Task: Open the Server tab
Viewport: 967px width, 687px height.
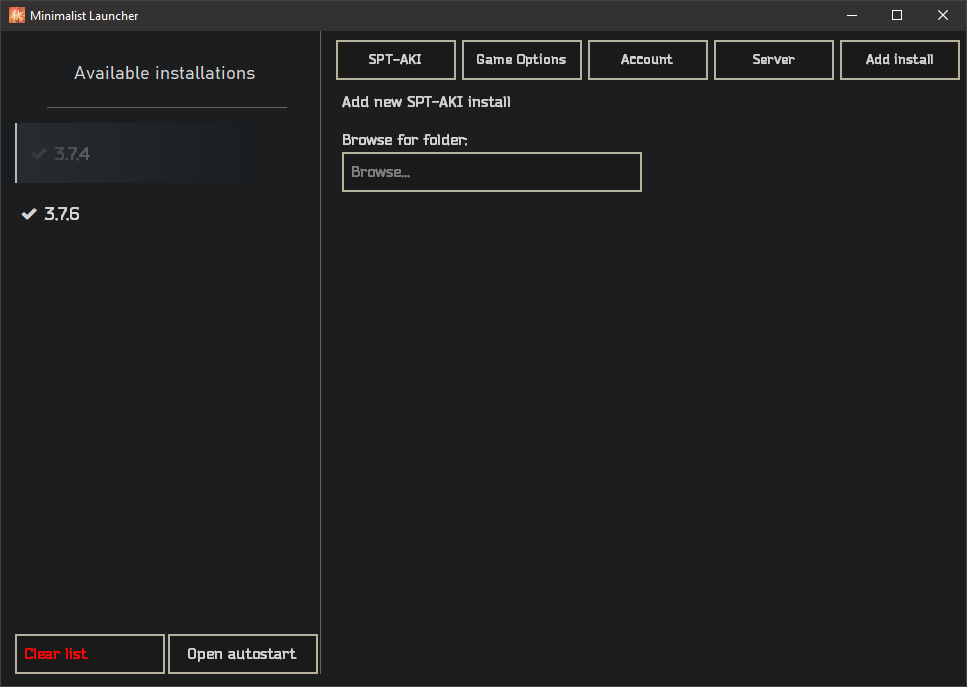Action: [x=773, y=59]
